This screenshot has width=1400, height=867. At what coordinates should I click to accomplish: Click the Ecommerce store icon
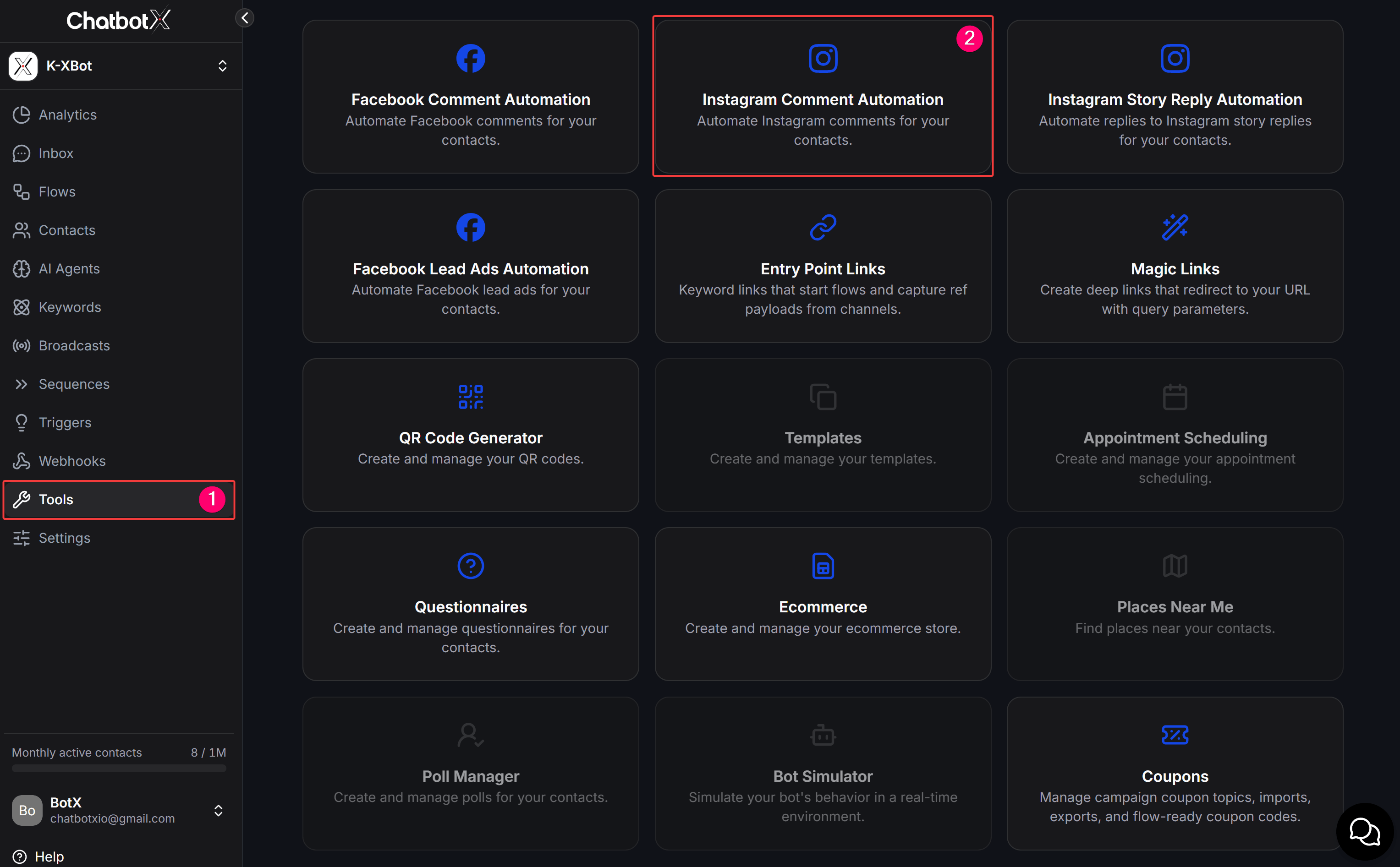tap(823, 565)
